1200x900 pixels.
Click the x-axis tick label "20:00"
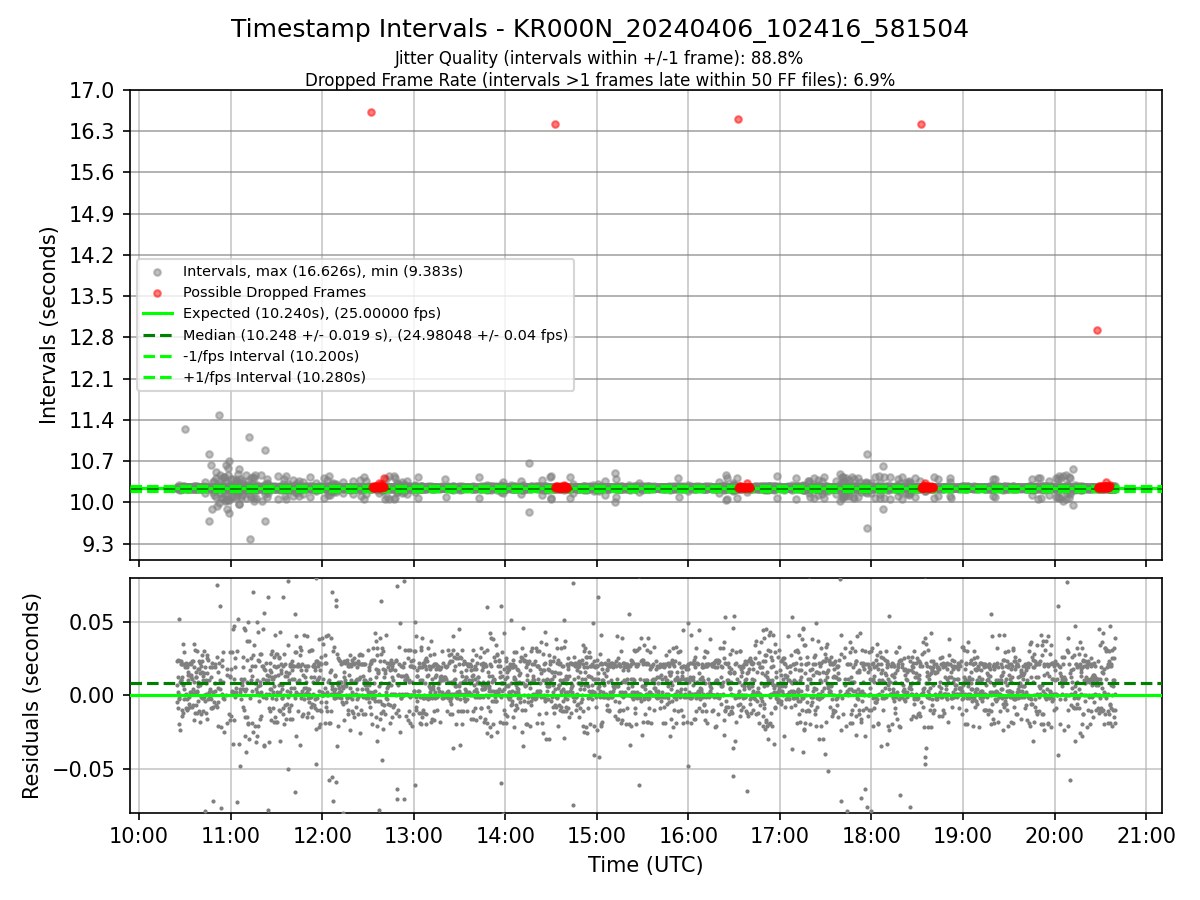click(x=1054, y=835)
